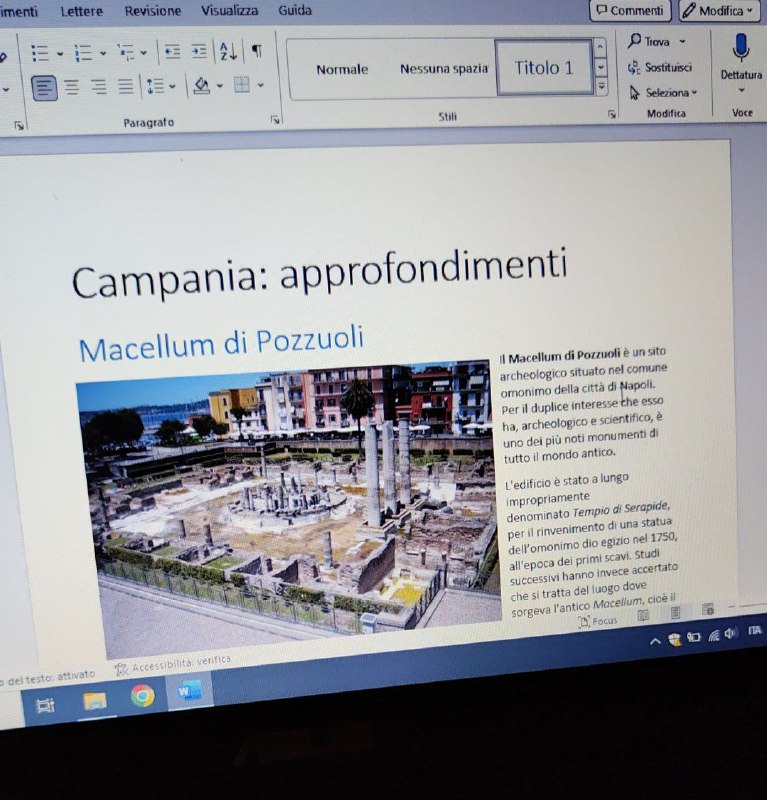Switch to the Visualizza tab
Image resolution: width=767 pixels, height=800 pixels.
point(229,11)
